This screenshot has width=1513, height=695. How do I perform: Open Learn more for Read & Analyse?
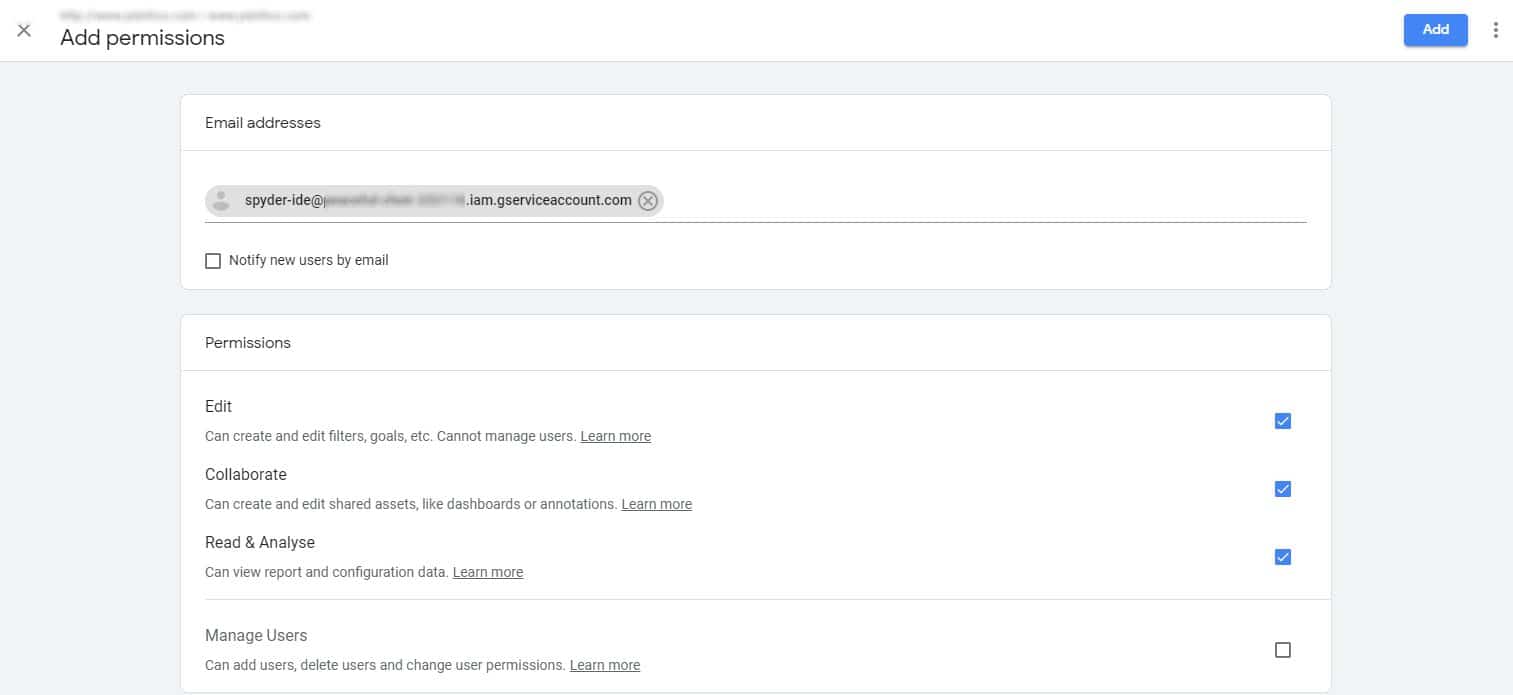pyautogui.click(x=487, y=571)
